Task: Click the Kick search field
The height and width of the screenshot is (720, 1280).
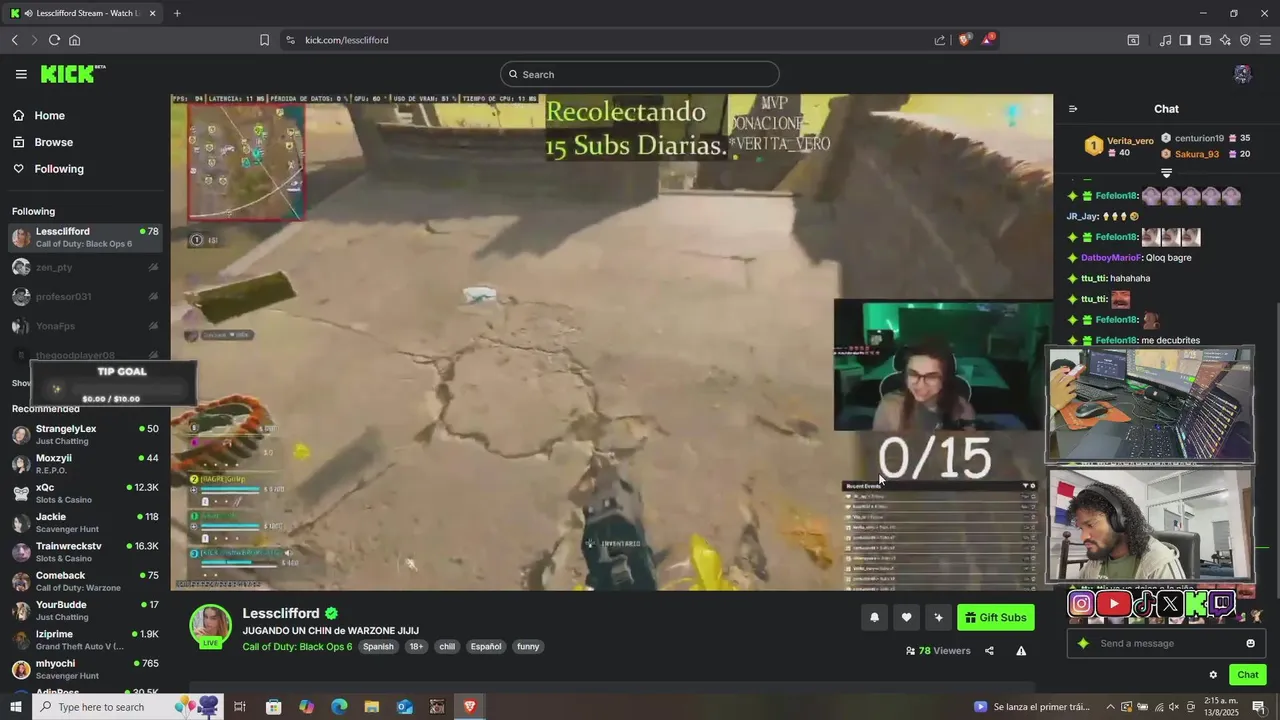Action: pos(640,74)
